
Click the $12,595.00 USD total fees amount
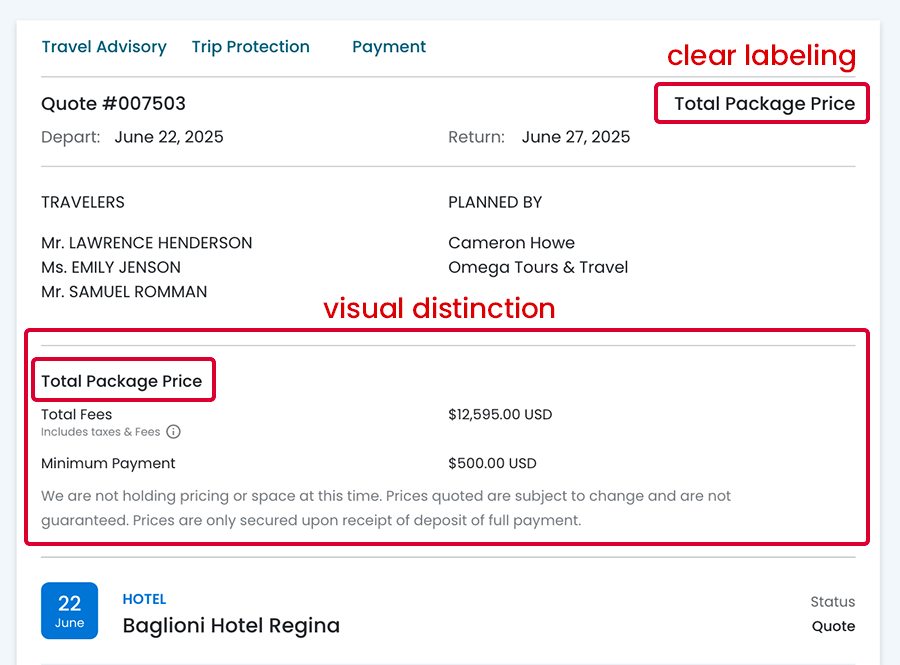click(x=500, y=414)
